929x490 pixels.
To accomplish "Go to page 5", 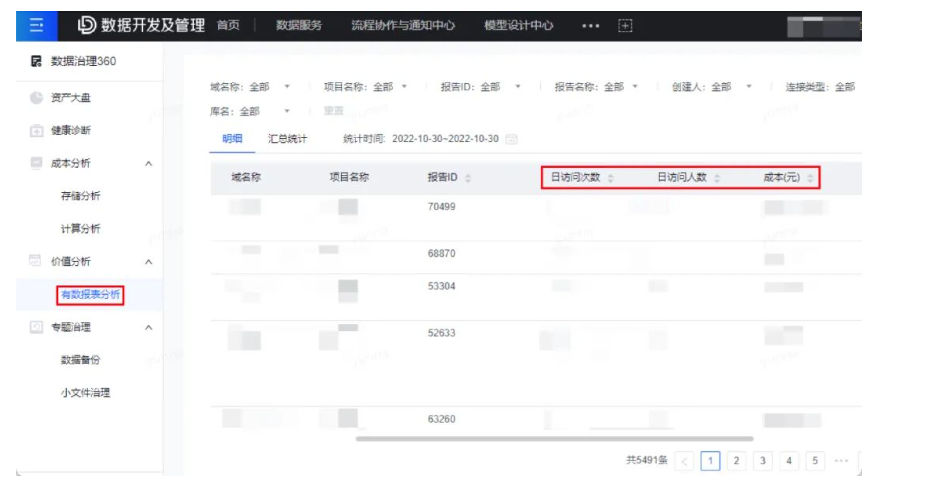I will [x=815, y=461].
